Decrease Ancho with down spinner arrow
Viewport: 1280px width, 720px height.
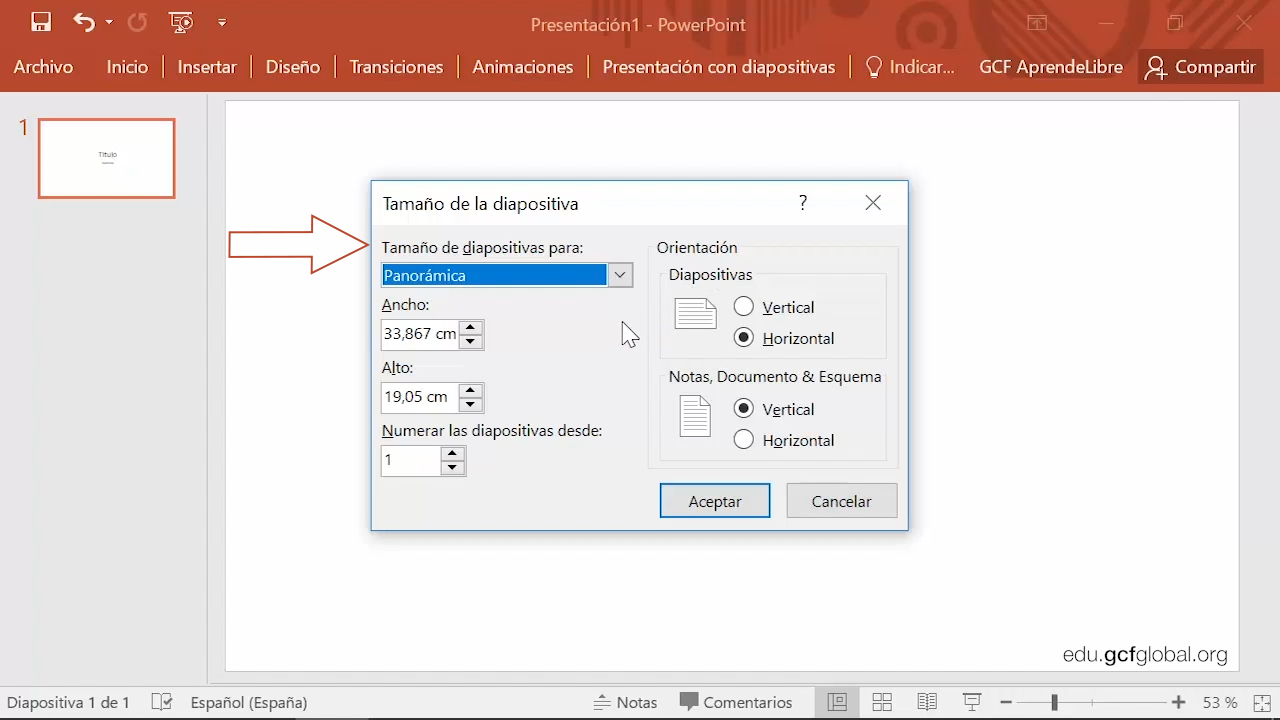point(471,342)
